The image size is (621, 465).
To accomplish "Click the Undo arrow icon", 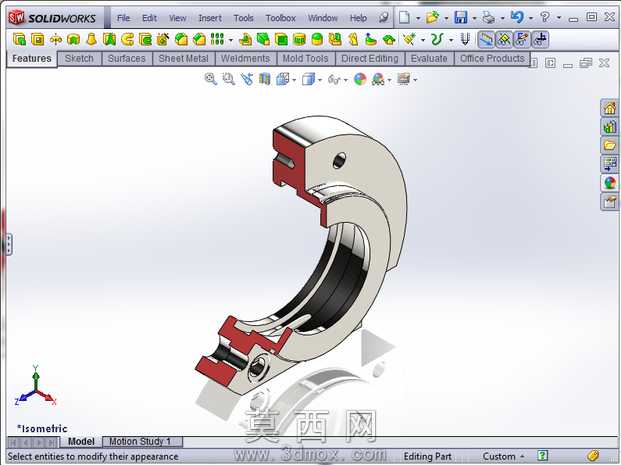I will [x=517, y=17].
